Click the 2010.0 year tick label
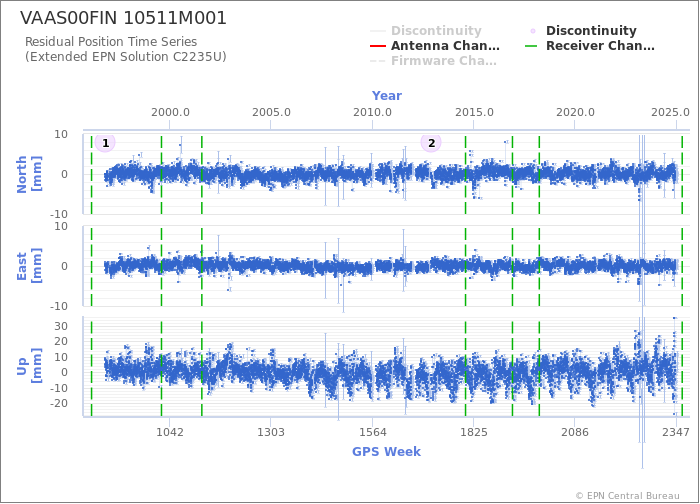Image resolution: width=700 pixels, height=504 pixels. (x=372, y=112)
